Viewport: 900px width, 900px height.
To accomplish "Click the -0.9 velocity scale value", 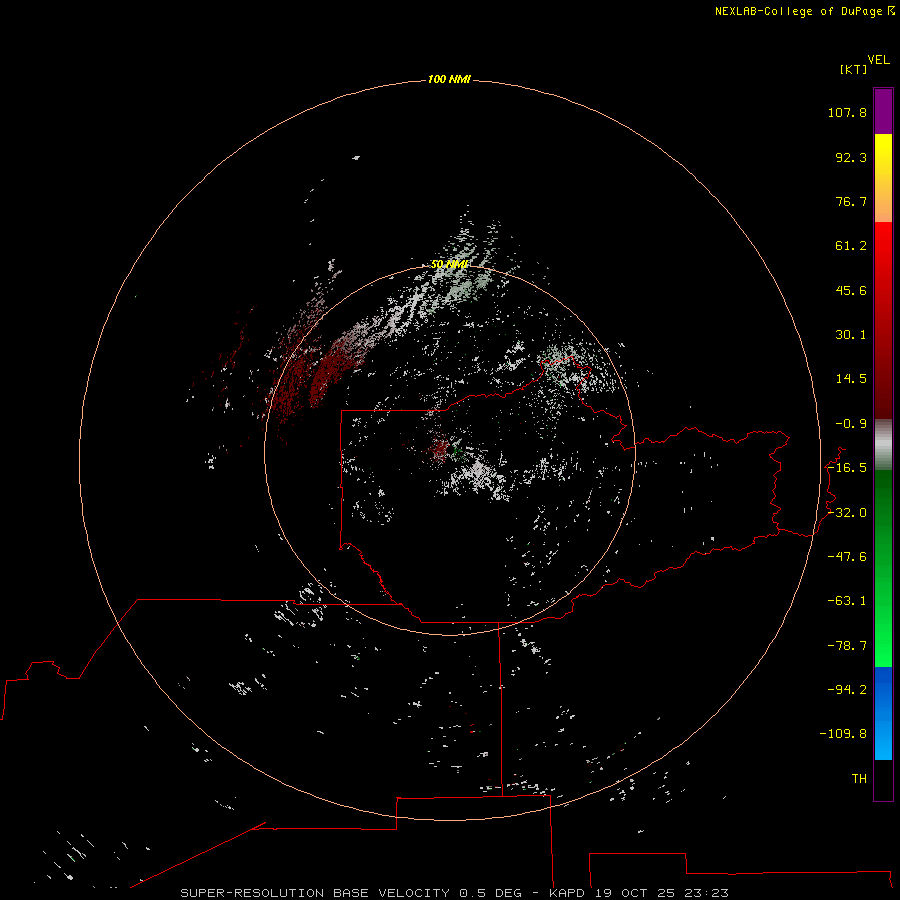I will (x=851, y=424).
